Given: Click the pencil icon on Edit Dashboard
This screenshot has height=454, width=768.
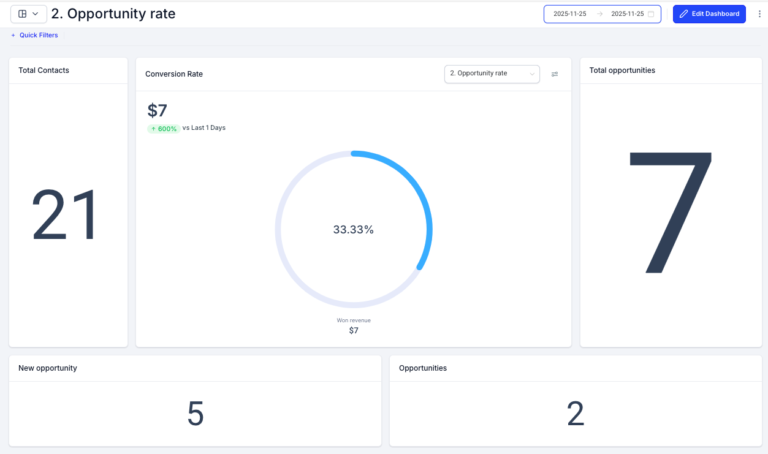Looking at the screenshot, I should point(684,14).
